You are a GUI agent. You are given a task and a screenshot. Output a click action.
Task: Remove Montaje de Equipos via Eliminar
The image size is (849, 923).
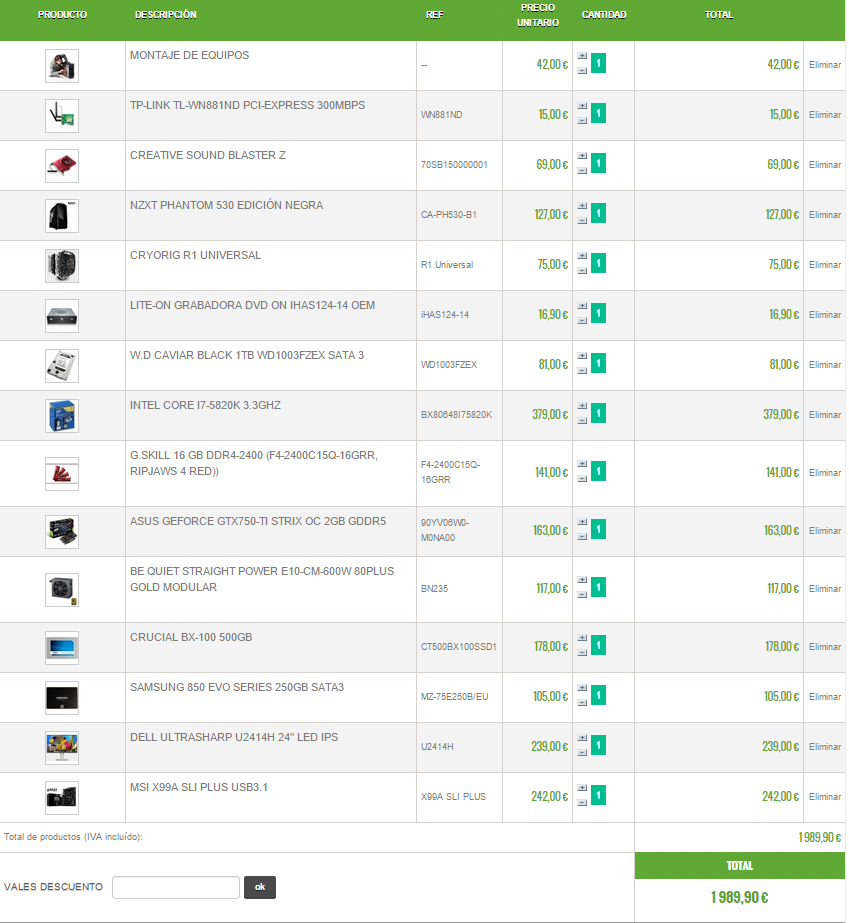(824, 65)
